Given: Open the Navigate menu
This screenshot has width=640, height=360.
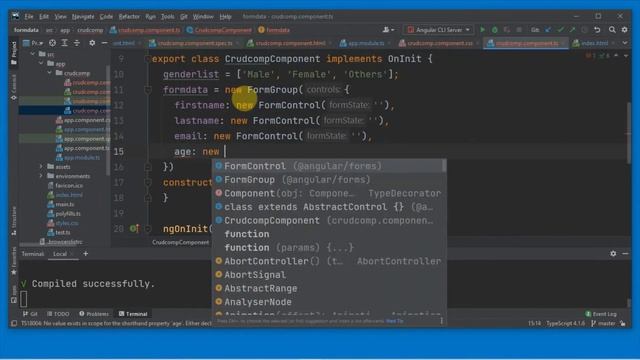Looking at the screenshot, I should tap(83, 17).
